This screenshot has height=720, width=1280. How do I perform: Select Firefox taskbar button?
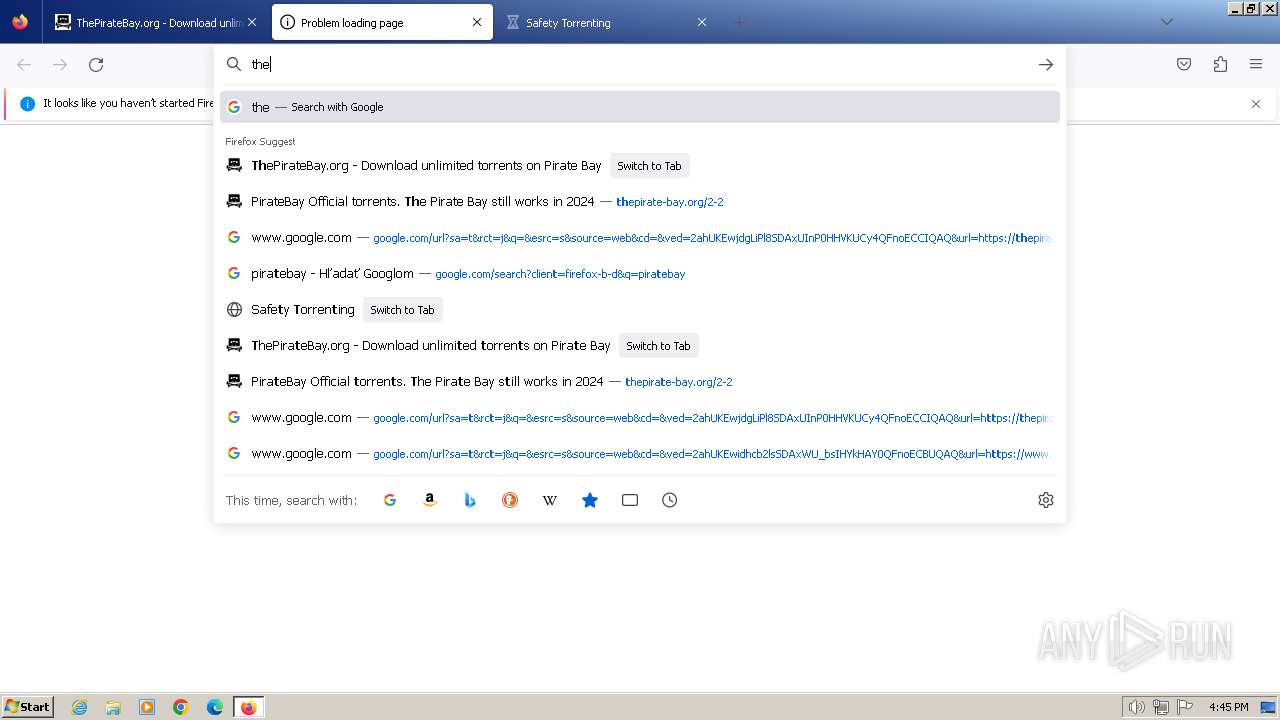248,707
